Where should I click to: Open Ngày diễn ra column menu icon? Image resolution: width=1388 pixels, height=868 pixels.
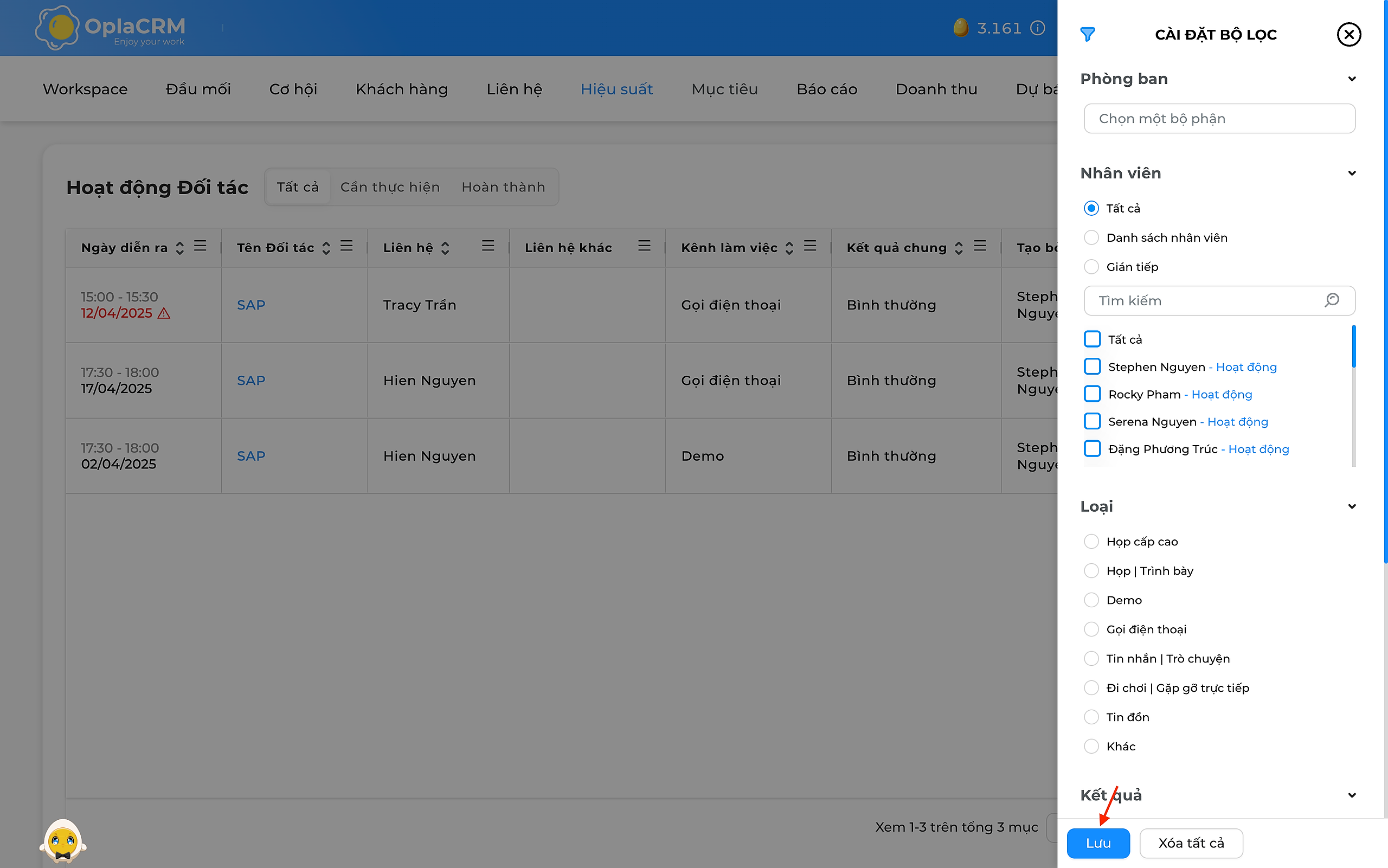[200, 246]
